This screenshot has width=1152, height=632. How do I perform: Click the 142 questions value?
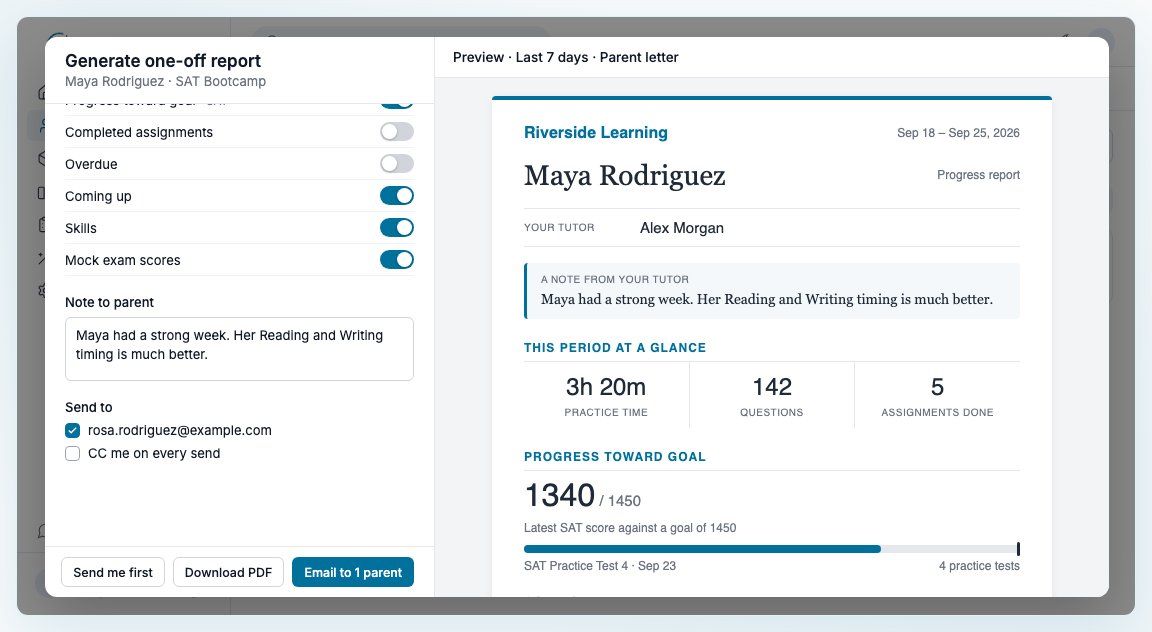point(771,387)
